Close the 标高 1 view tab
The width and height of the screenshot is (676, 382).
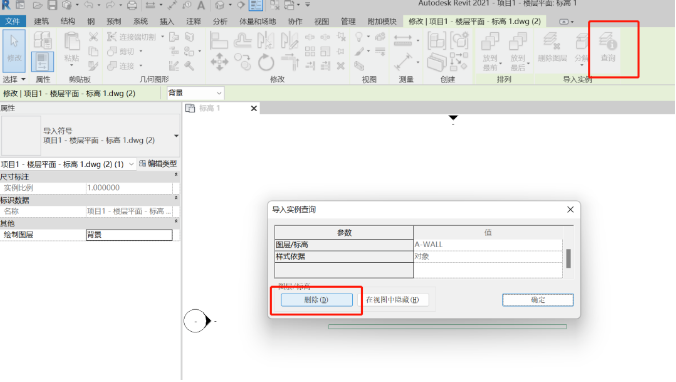click(x=254, y=108)
